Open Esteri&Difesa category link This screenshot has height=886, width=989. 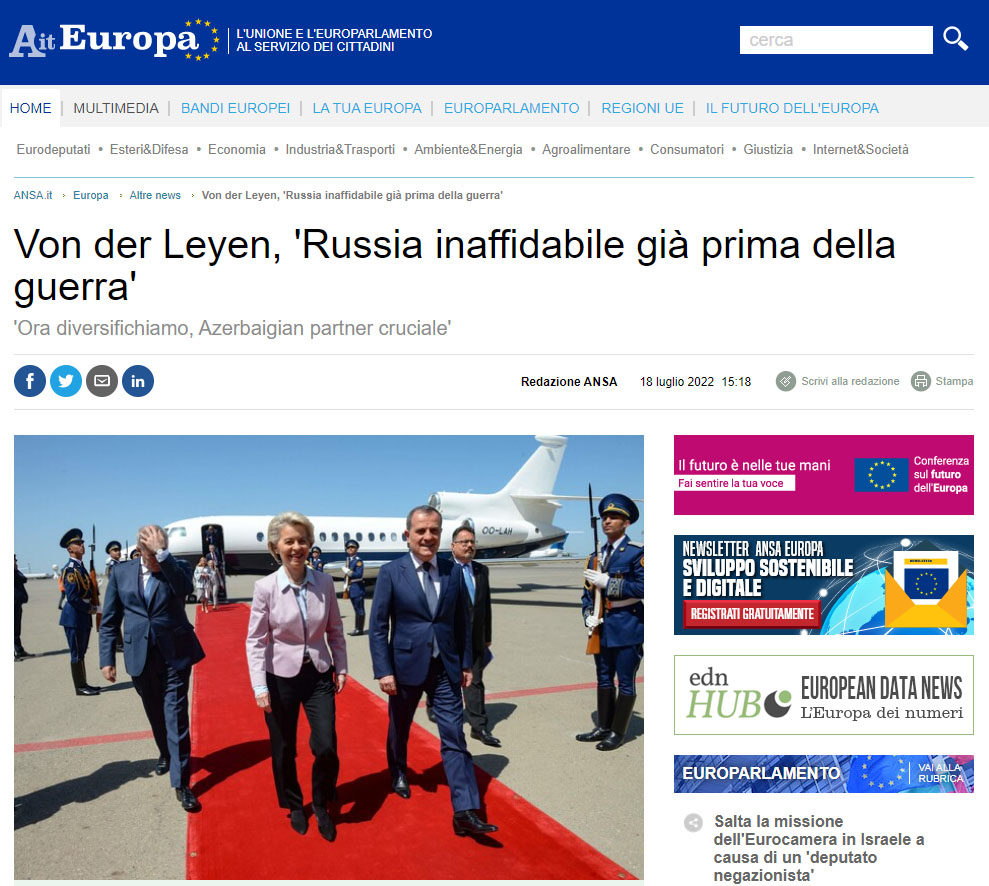(149, 149)
